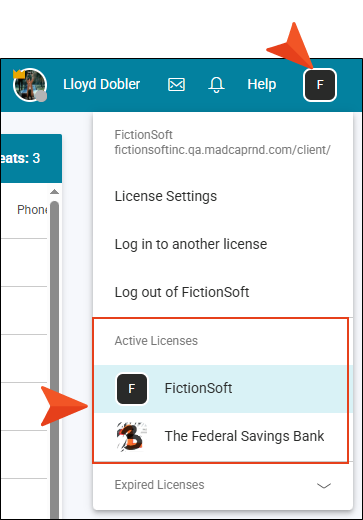Expand the Expired Licenses chevron

click(x=324, y=486)
